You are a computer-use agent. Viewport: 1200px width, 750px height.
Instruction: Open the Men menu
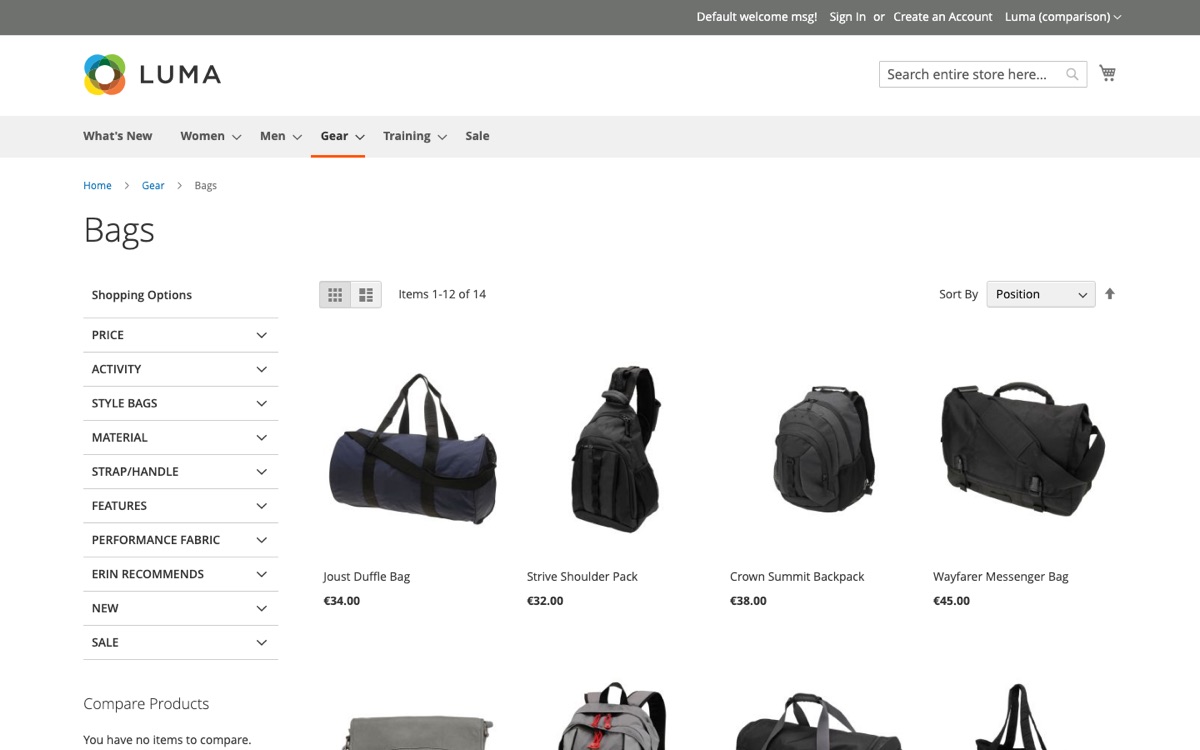point(281,136)
